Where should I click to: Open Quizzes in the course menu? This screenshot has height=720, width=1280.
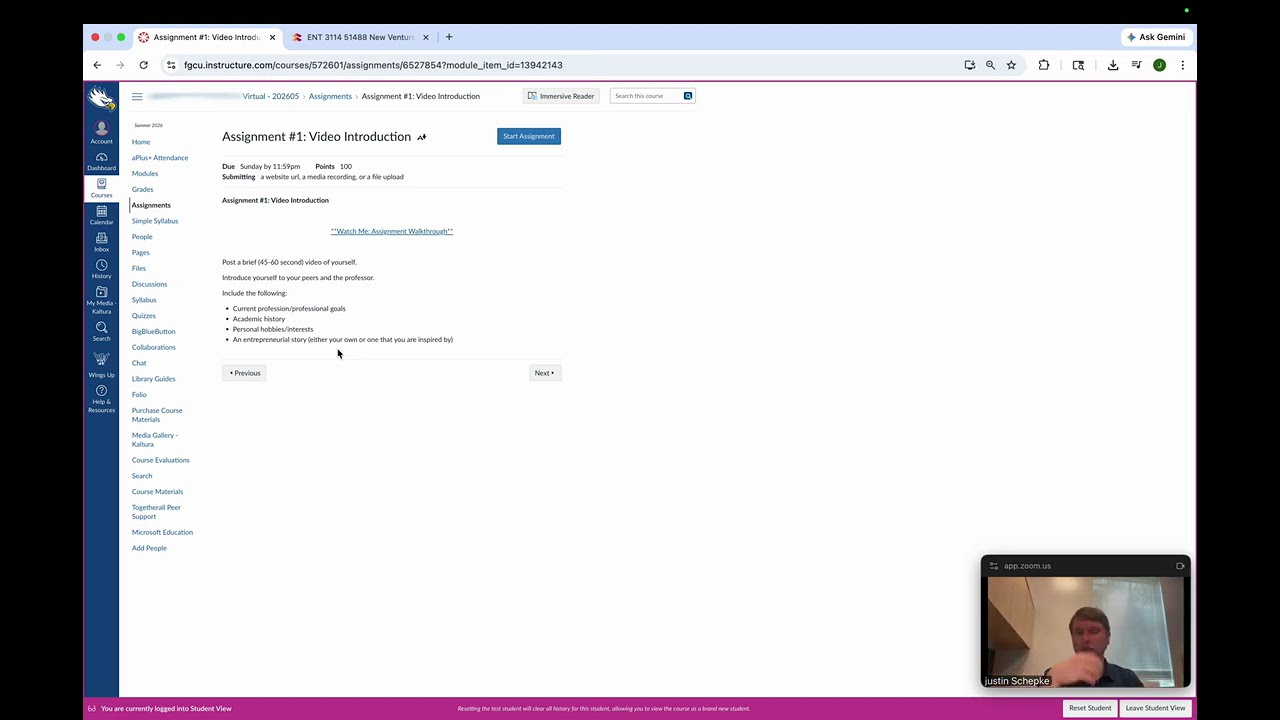(x=144, y=316)
